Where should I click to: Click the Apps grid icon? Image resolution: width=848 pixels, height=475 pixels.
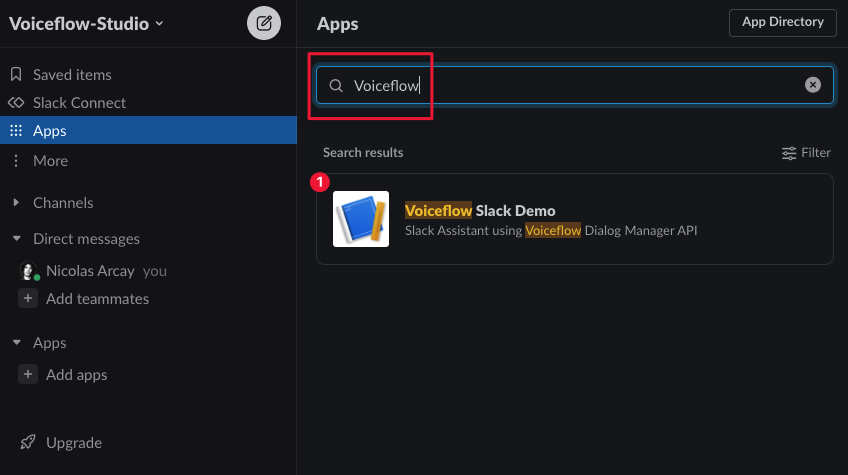[16, 130]
